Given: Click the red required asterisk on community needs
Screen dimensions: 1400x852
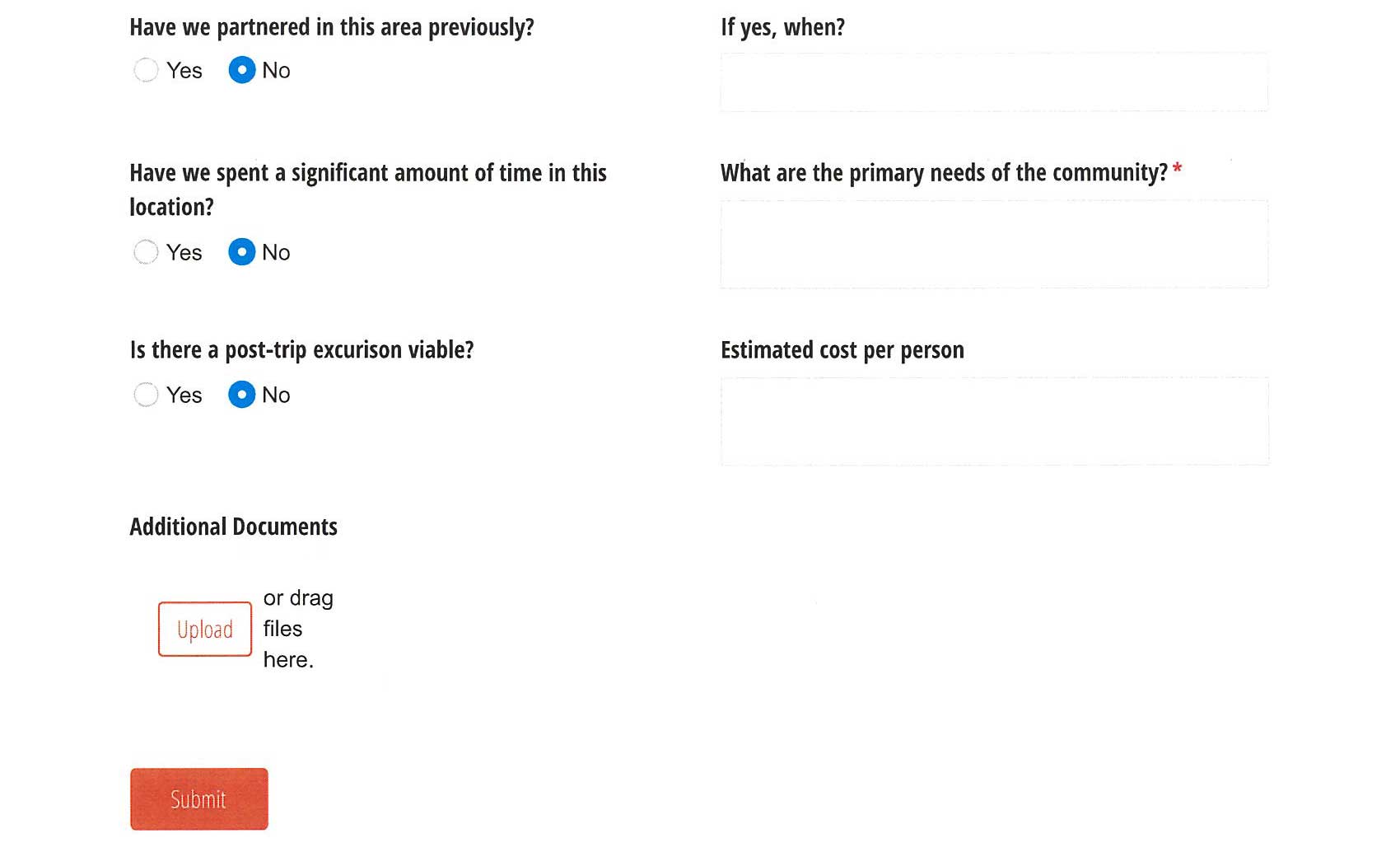Looking at the screenshot, I should tap(1178, 169).
